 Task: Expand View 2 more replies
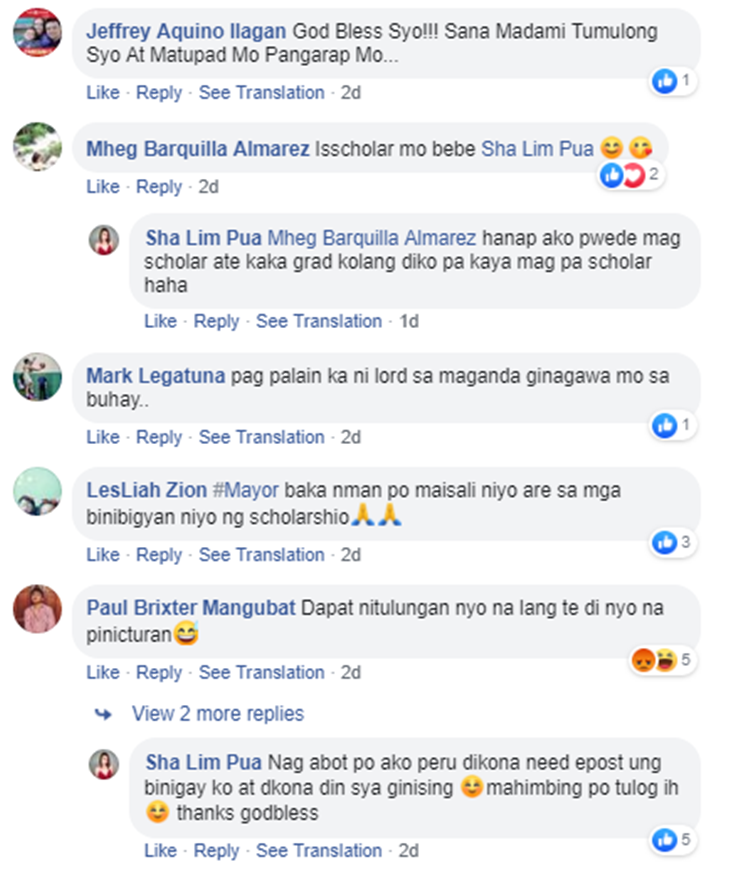[218, 714]
